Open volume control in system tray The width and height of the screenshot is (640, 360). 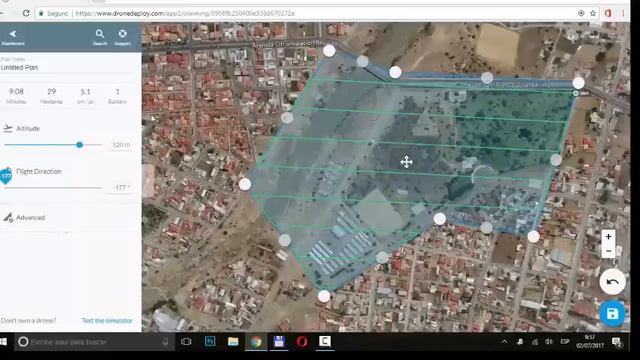549,342
